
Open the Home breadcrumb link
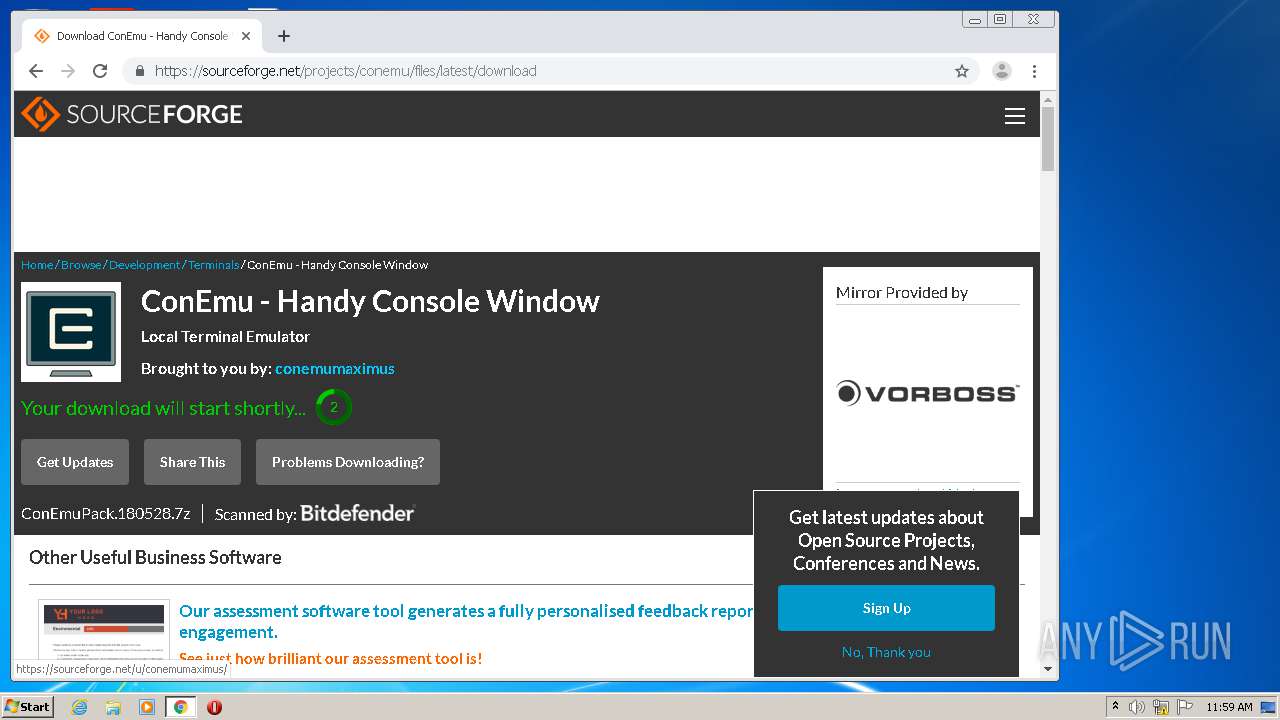click(37, 265)
